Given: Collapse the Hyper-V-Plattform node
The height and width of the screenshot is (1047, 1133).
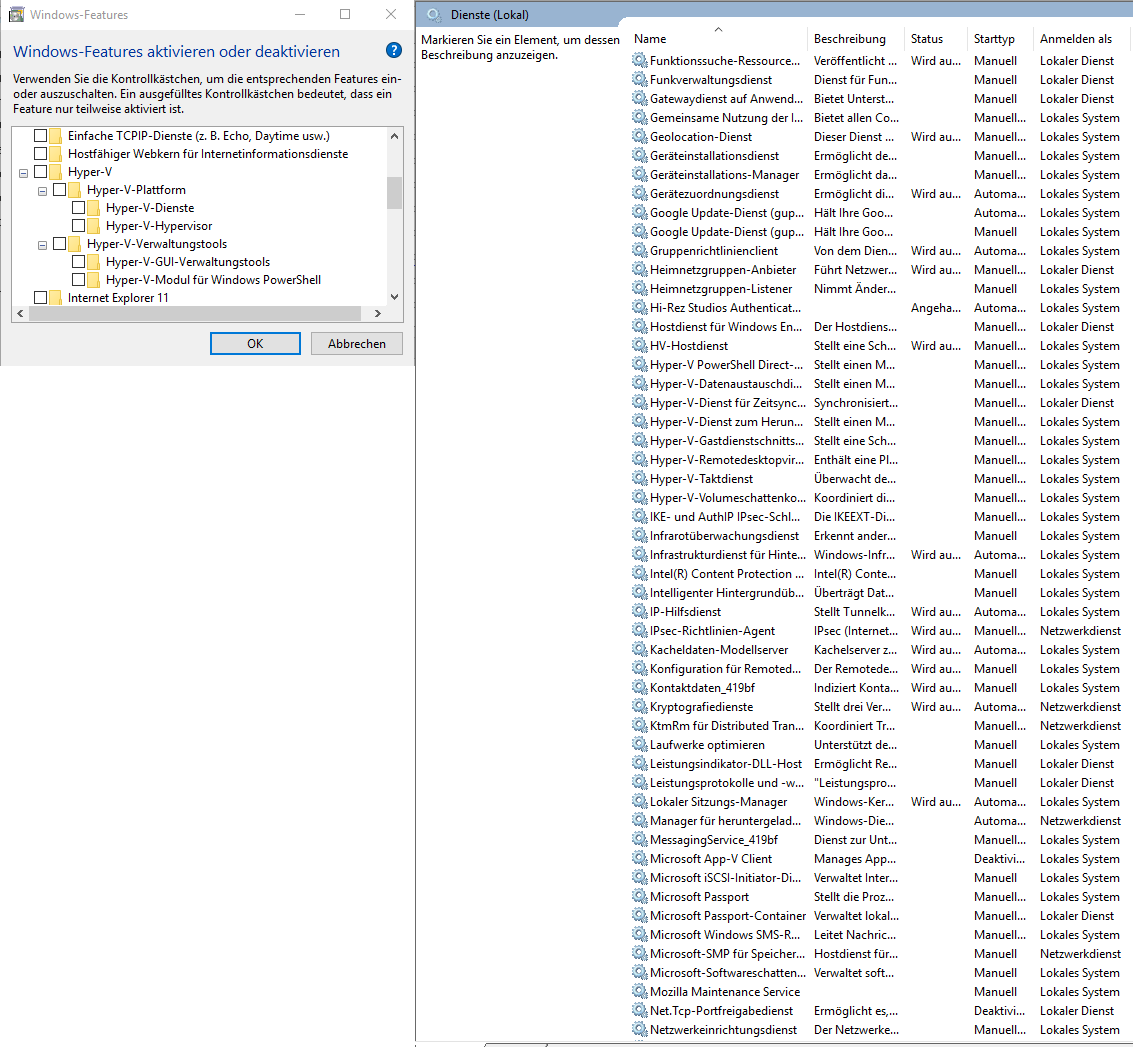Looking at the screenshot, I should 42,191.
